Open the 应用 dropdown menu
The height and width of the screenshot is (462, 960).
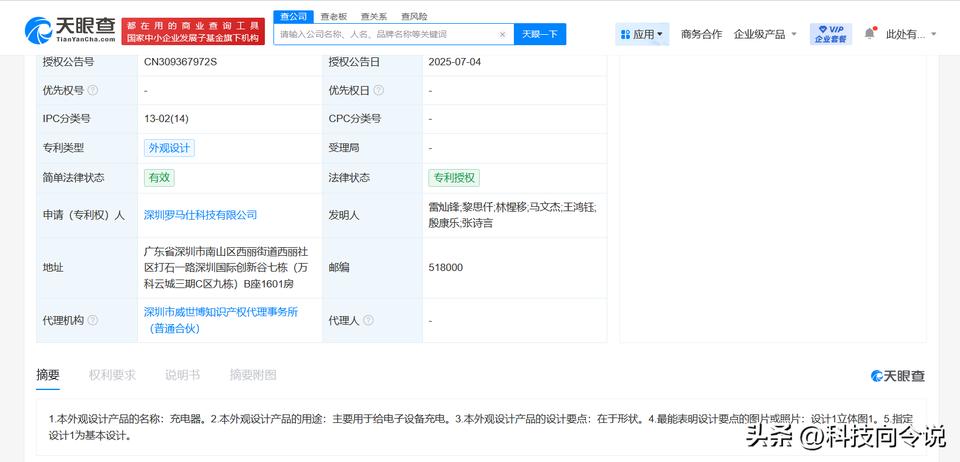[642, 34]
